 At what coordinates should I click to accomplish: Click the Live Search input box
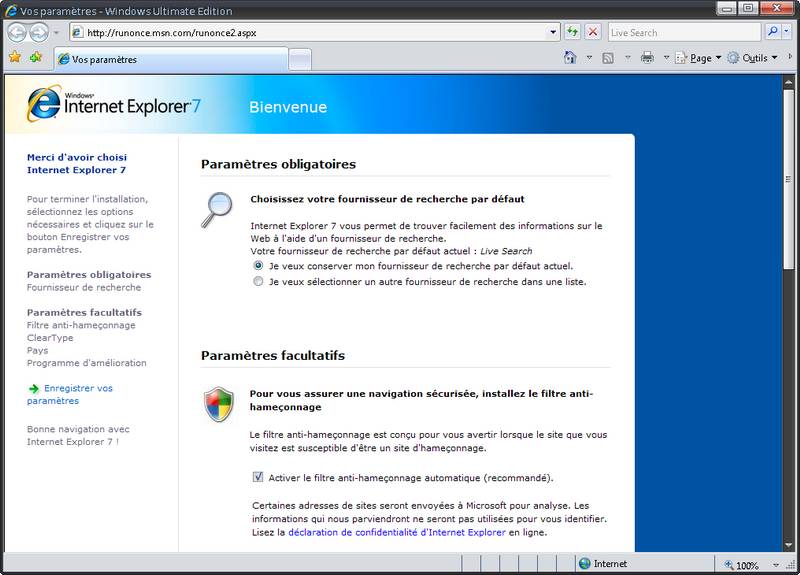pos(684,33)
